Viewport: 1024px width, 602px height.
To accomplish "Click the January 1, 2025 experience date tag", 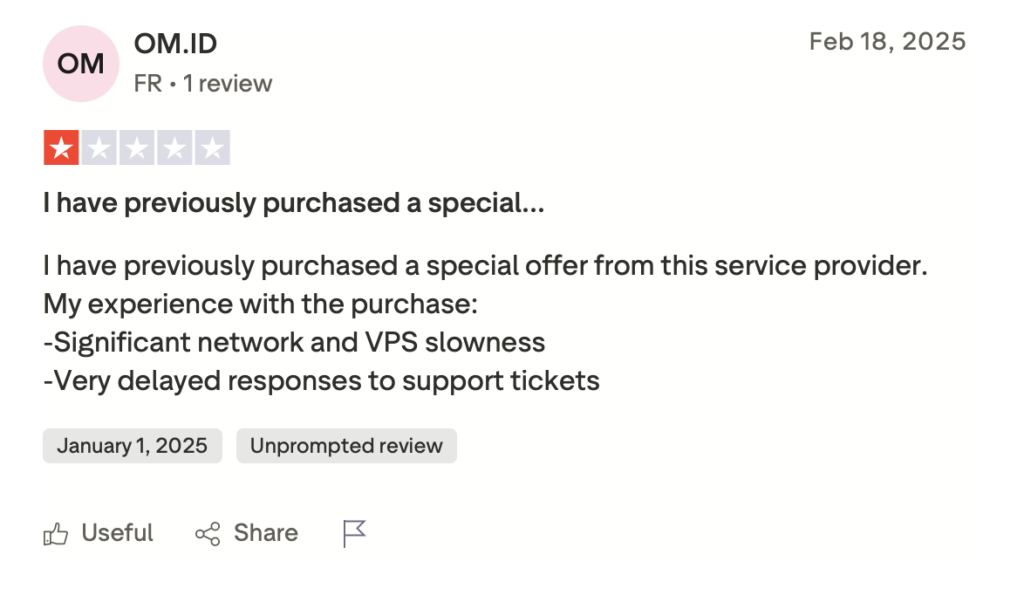I will [x=133, y=446].
